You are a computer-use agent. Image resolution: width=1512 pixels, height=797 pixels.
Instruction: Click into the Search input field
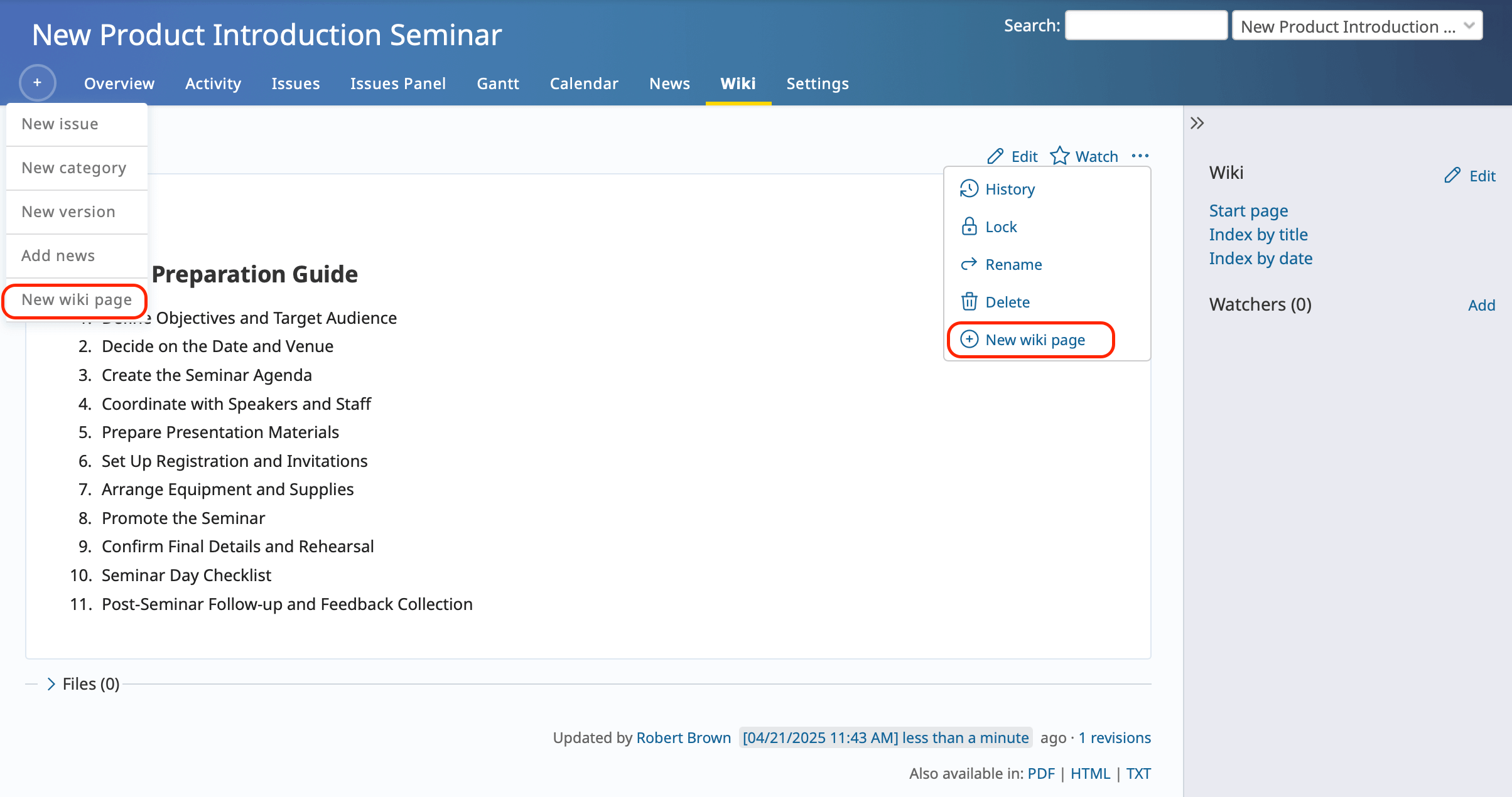(1146, 26)
